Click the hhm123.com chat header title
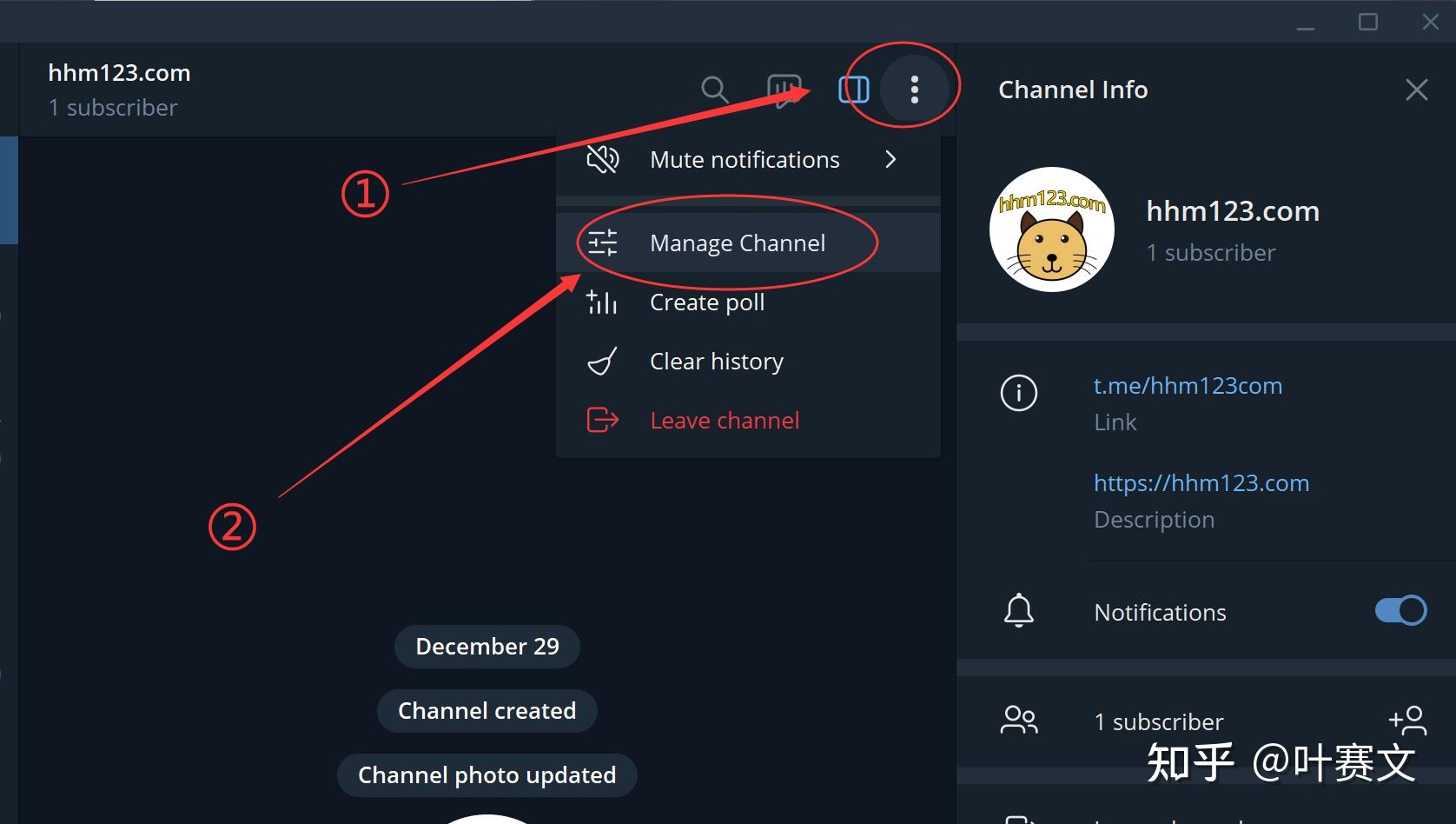The image size is (1456, 824). coord(119,73)
